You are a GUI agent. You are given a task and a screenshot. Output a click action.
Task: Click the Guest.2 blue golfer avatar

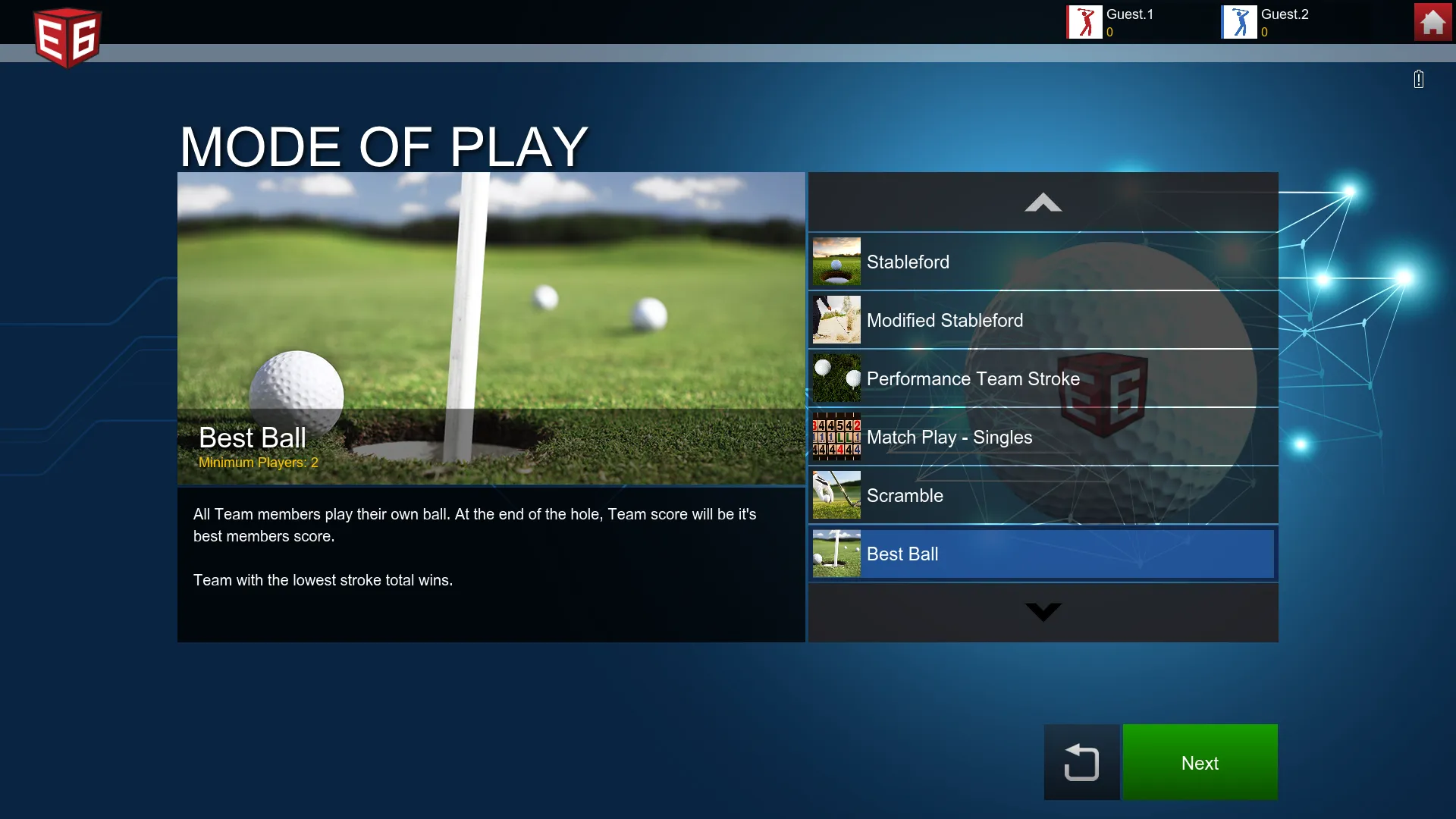point(1239,22)
